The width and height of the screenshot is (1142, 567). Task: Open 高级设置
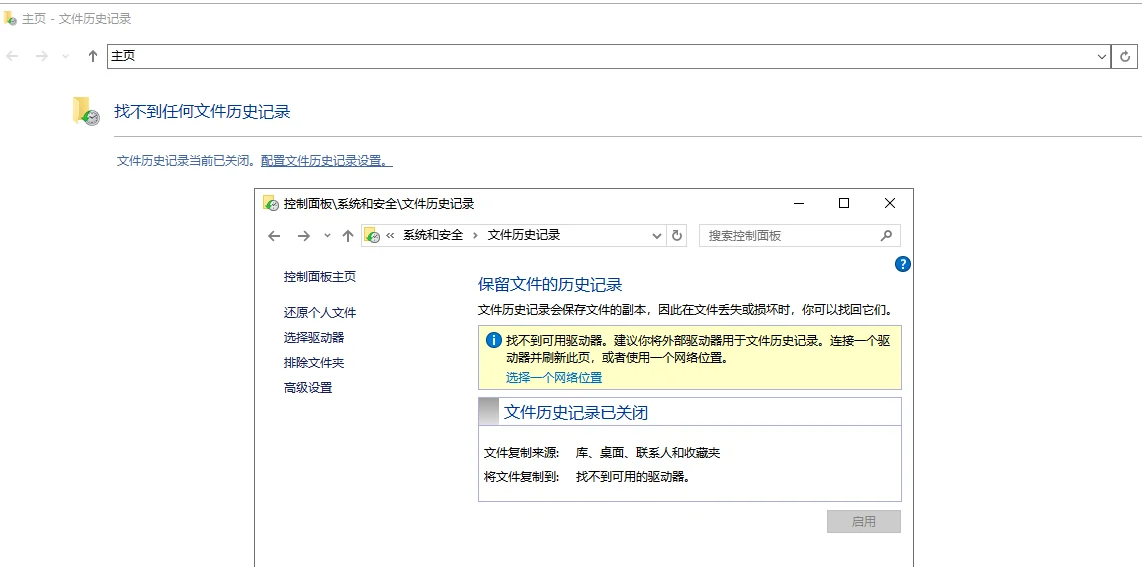tap(308, 388)
